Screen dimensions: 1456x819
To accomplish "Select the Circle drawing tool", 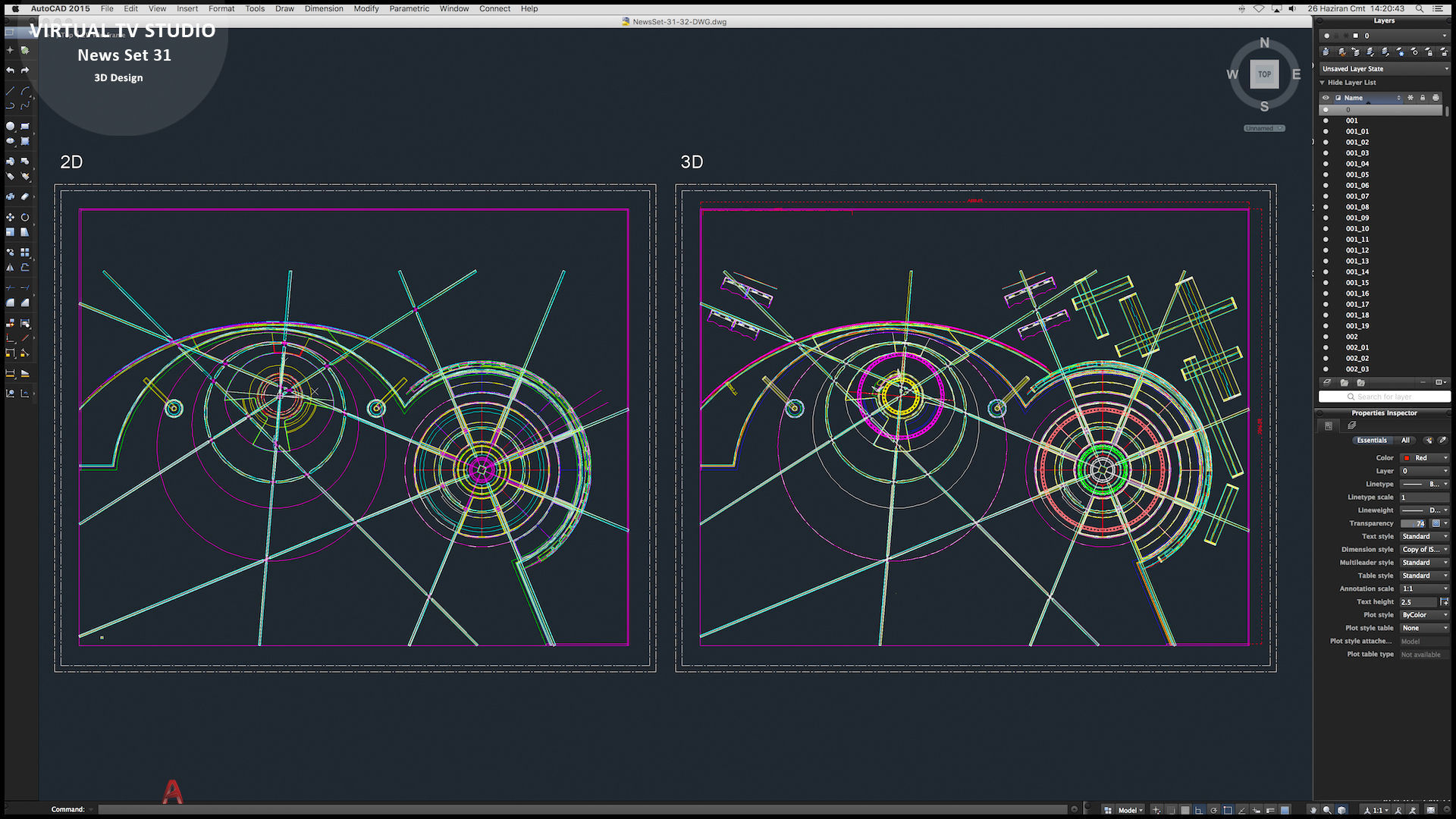I will coord(10,127).
